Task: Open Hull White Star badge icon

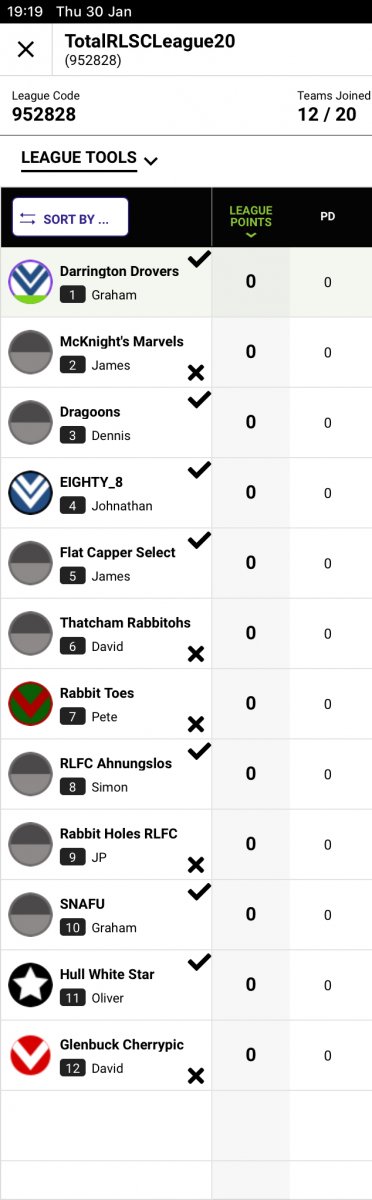Action: click(x=30, y=985)
